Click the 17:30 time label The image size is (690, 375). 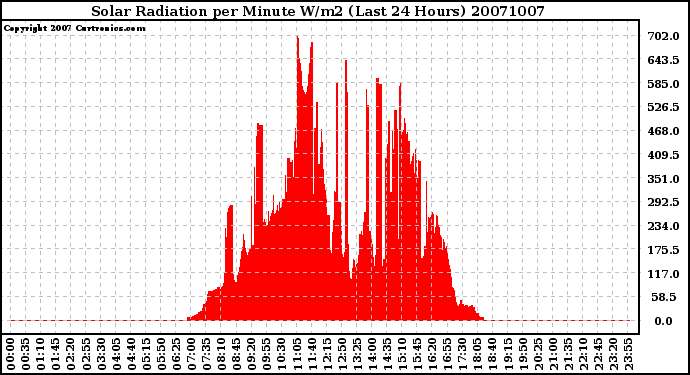point(463,355)
